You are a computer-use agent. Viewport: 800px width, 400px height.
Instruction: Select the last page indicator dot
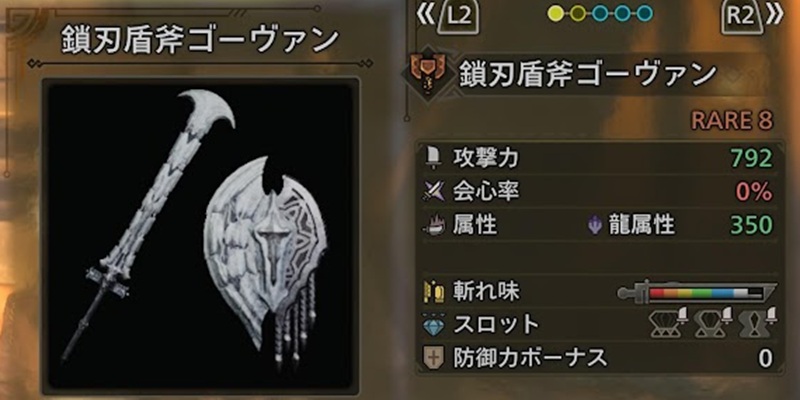coord(644,13)
